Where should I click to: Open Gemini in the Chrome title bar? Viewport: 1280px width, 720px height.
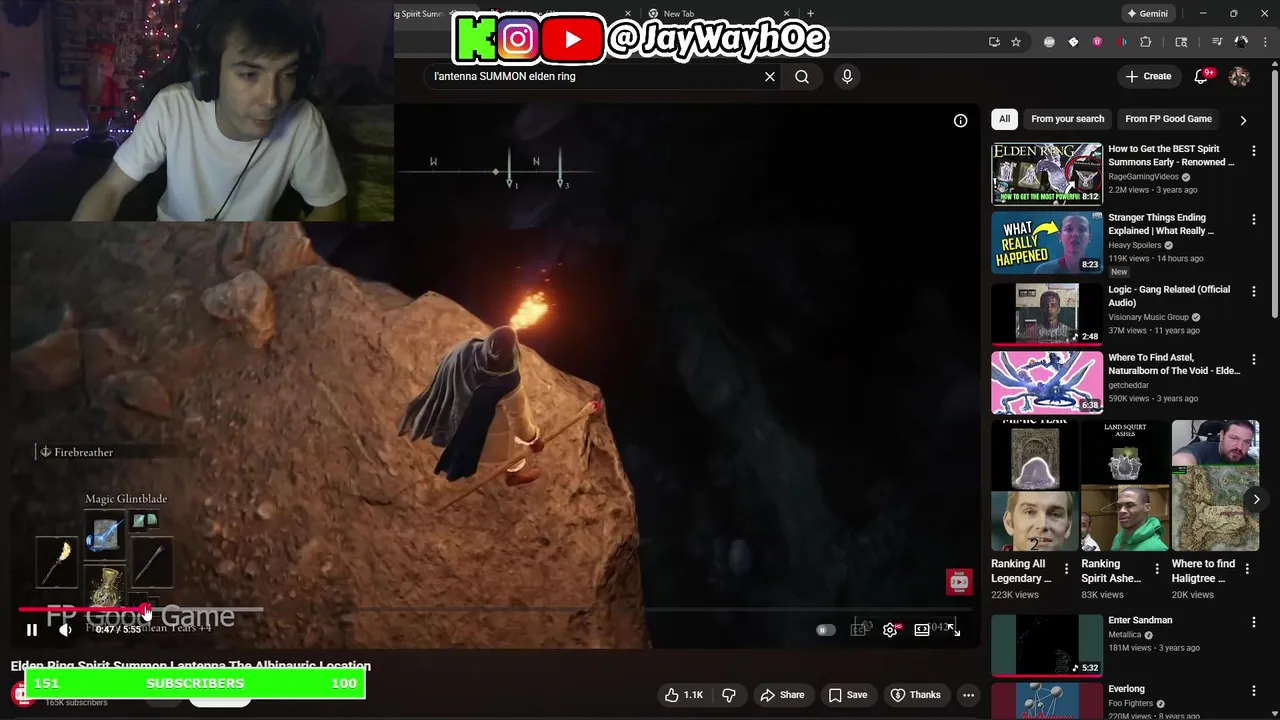(1147, 14)
